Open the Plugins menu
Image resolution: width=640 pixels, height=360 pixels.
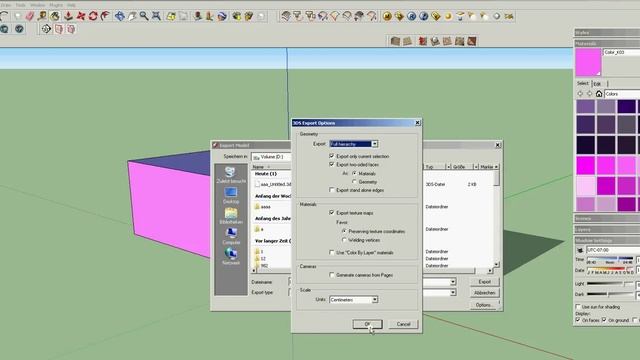[x=56, y=5]
